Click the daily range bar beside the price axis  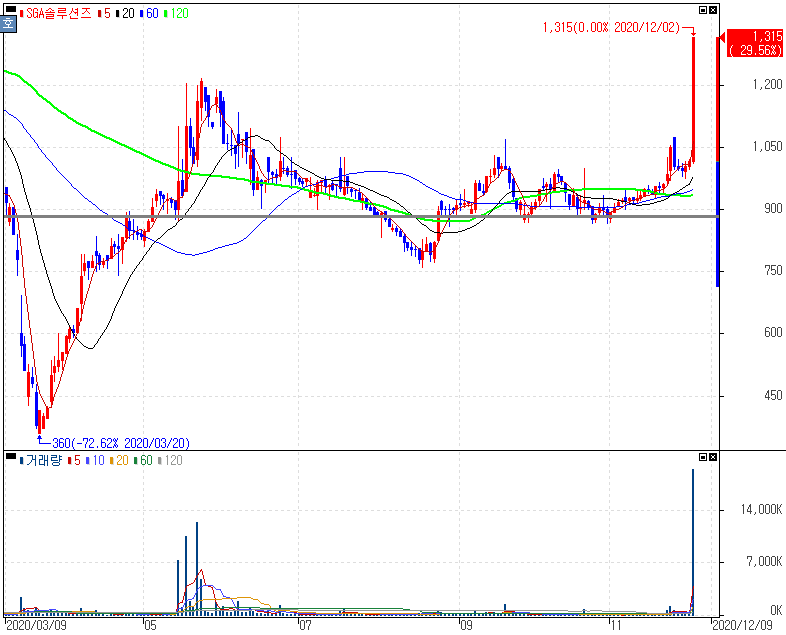718,161
